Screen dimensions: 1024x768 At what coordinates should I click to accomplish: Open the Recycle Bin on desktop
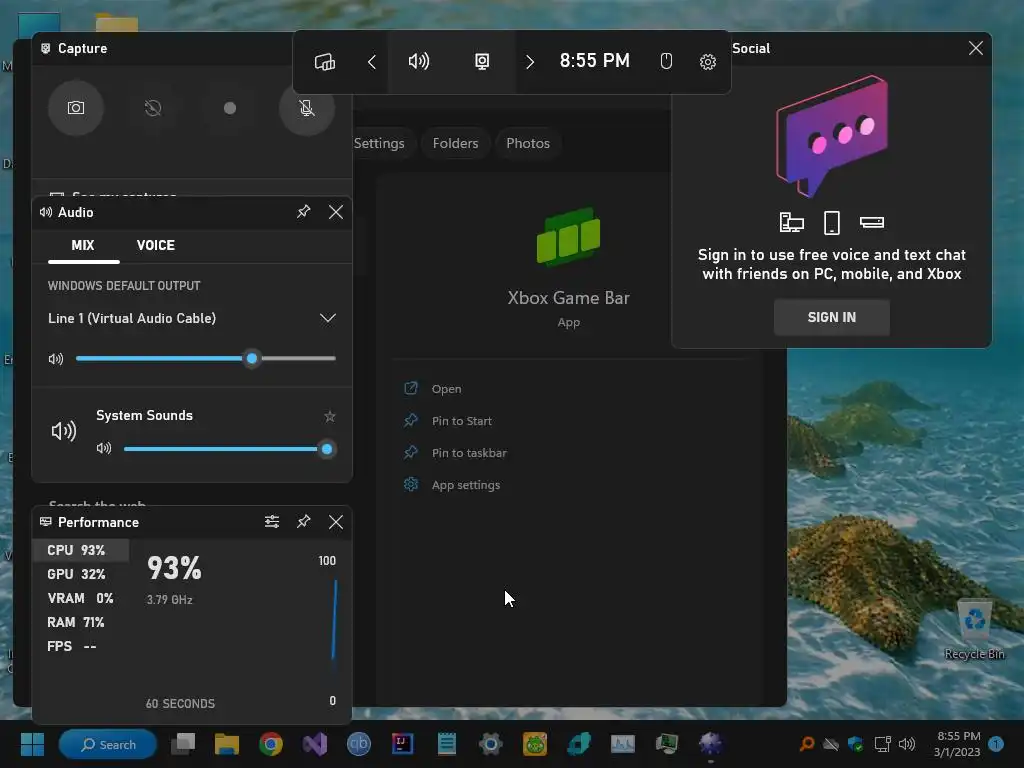pyautogui.click(x=974, y=629)
